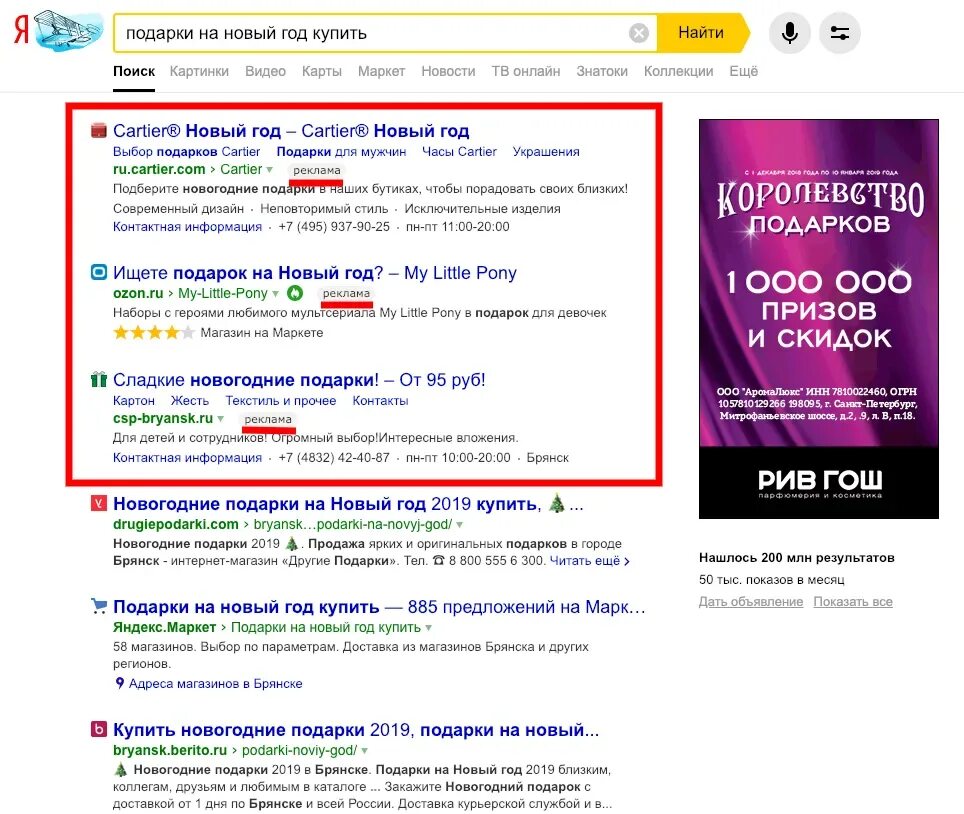Click the Cartier result favicon
The height and width of the screenshot is (814, 964).
pyautogui.click(x=98, y=130)
